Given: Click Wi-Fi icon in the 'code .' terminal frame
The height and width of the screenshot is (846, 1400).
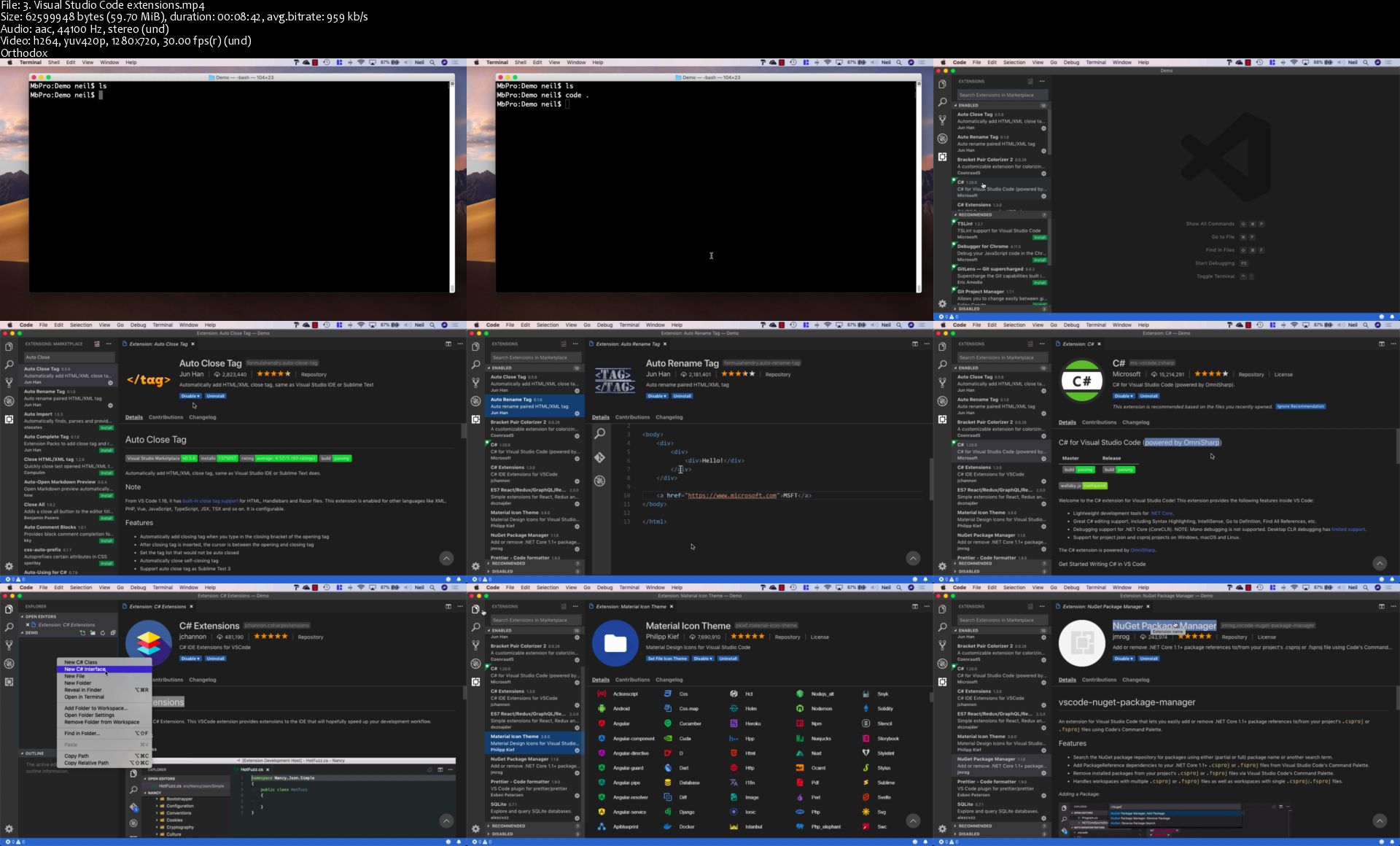Looking at the screenshot, I should click(x=827, y=63).
